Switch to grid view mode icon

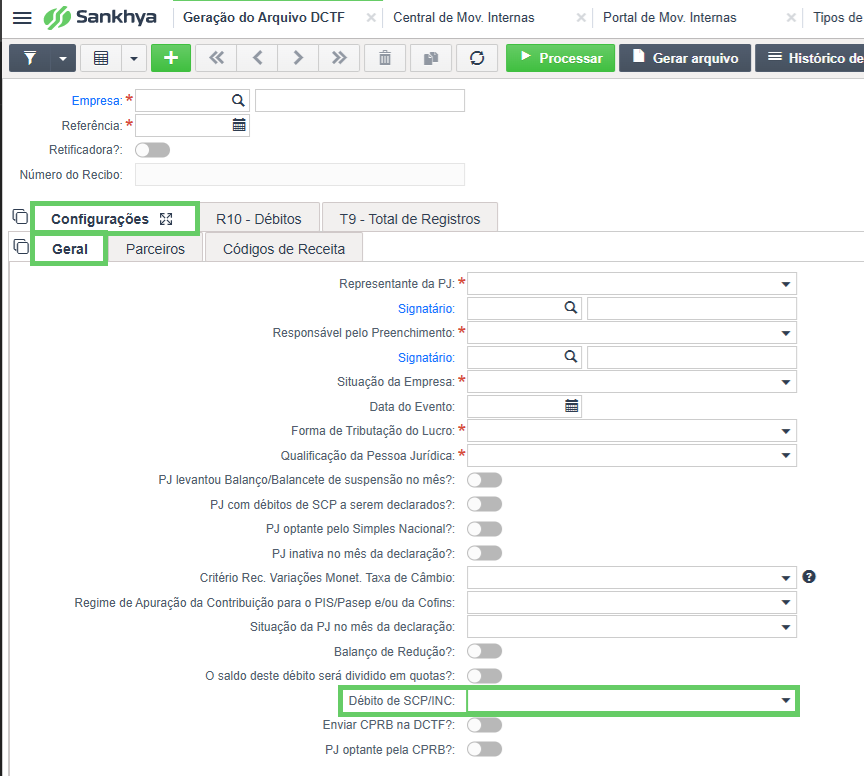pyautogui.click(x=101, y=58)
